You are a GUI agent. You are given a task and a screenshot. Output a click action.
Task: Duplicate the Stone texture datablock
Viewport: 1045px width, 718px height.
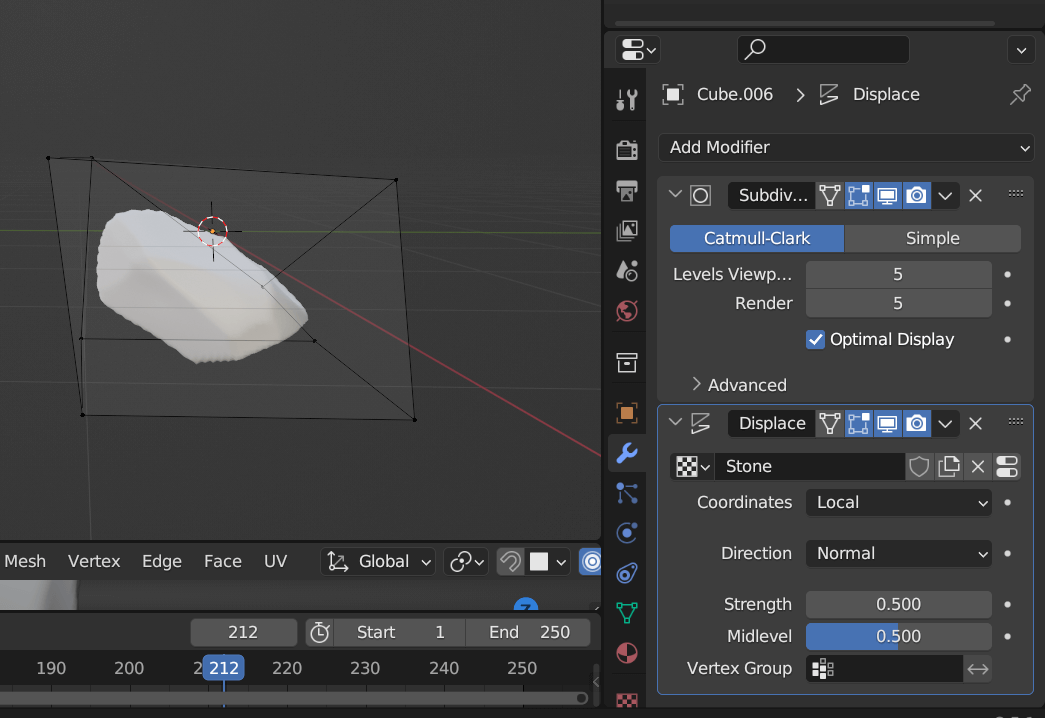[x=948, y=467]
